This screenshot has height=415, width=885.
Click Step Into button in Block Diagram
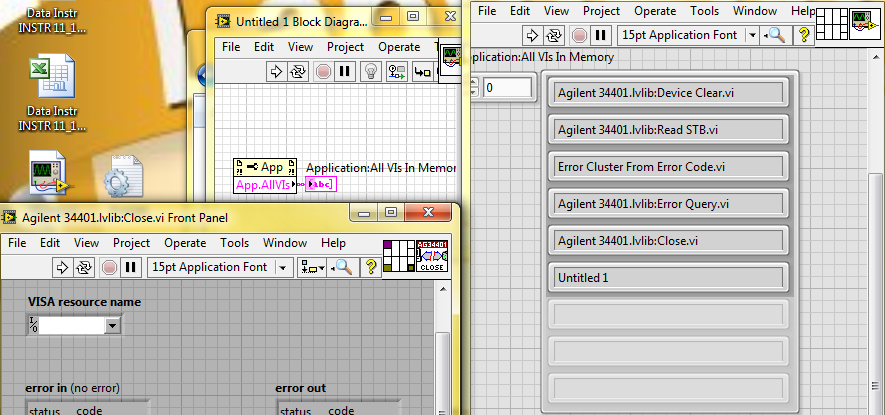pyautogui.click(x=422, y=72)
